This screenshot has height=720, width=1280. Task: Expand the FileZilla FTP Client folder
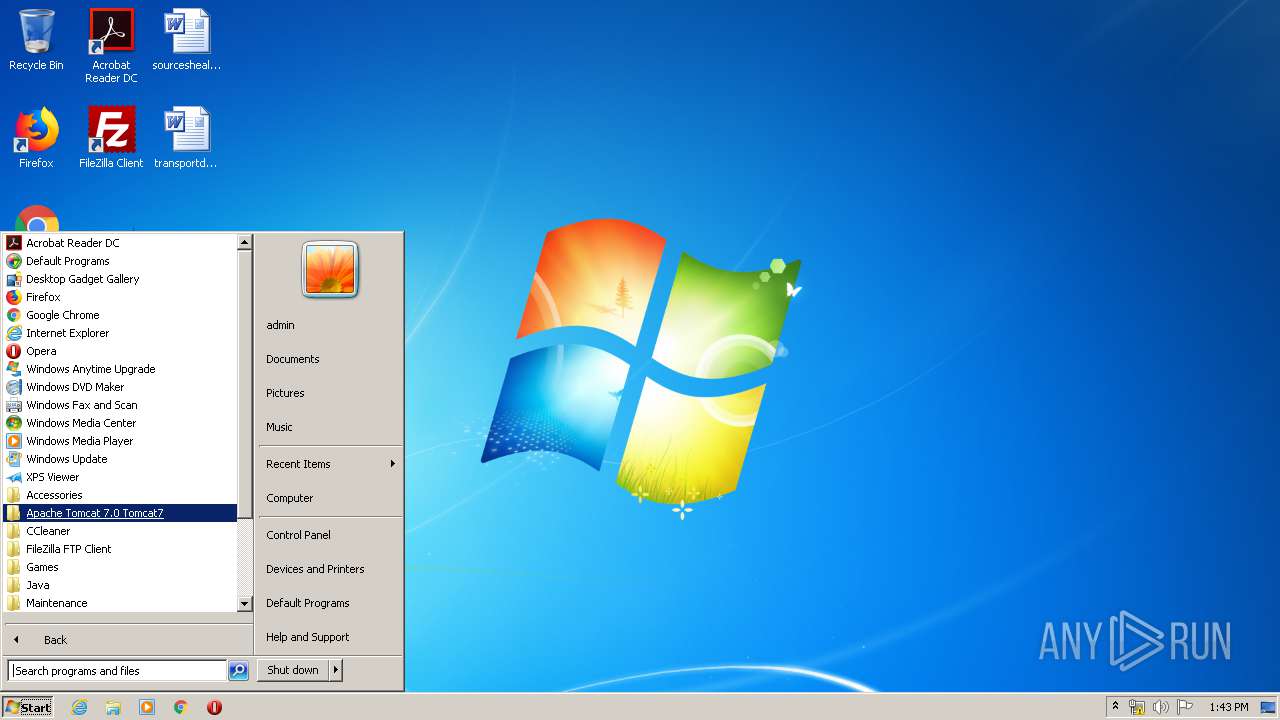120,549
